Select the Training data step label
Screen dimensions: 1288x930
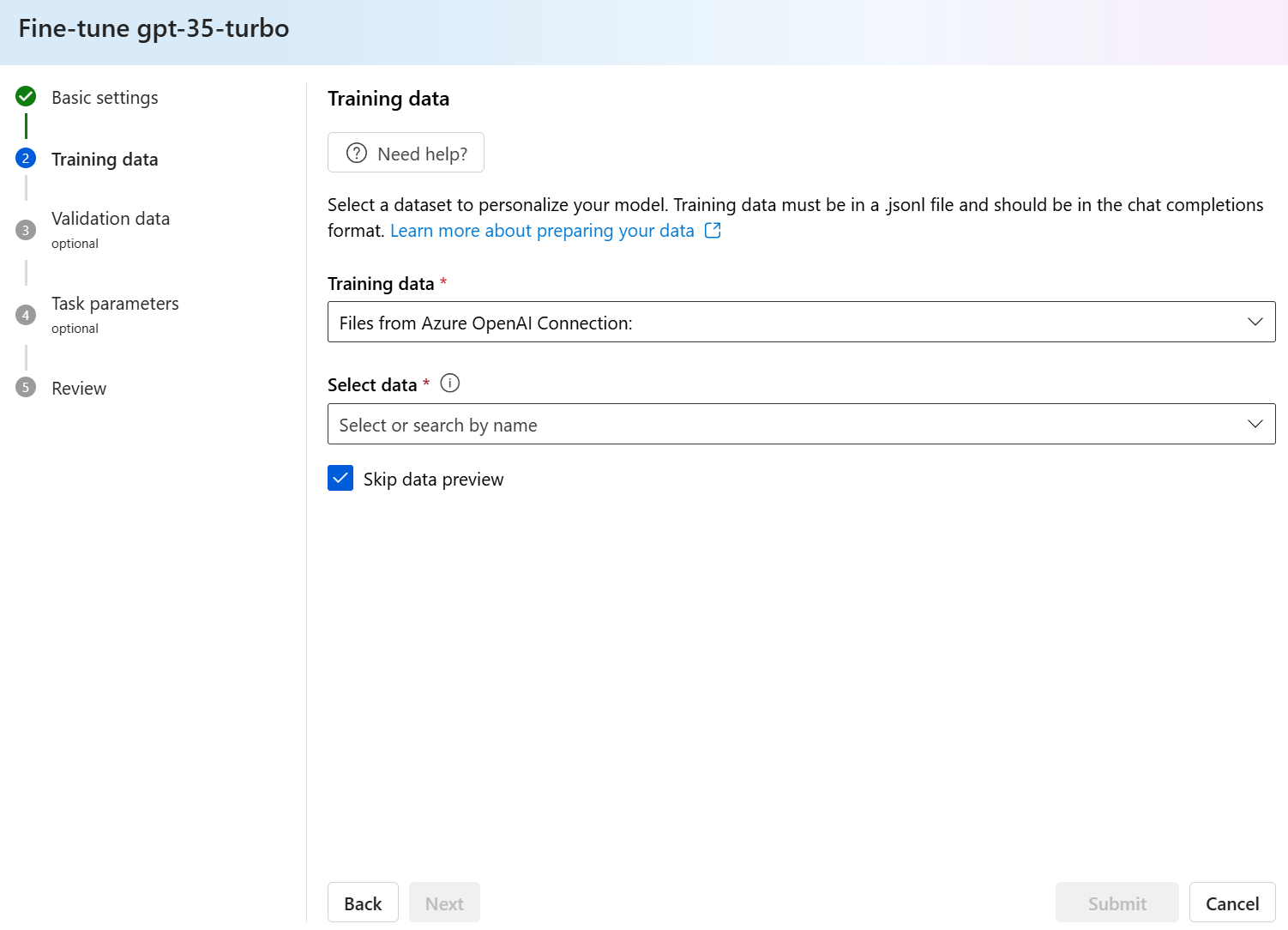(x=105, y=159)
